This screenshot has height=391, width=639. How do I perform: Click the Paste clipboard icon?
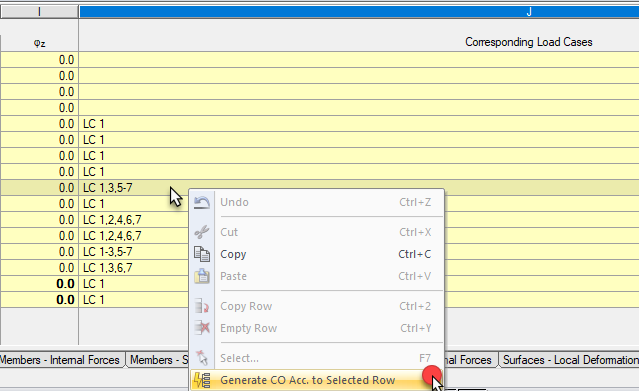tap(202, 276)
